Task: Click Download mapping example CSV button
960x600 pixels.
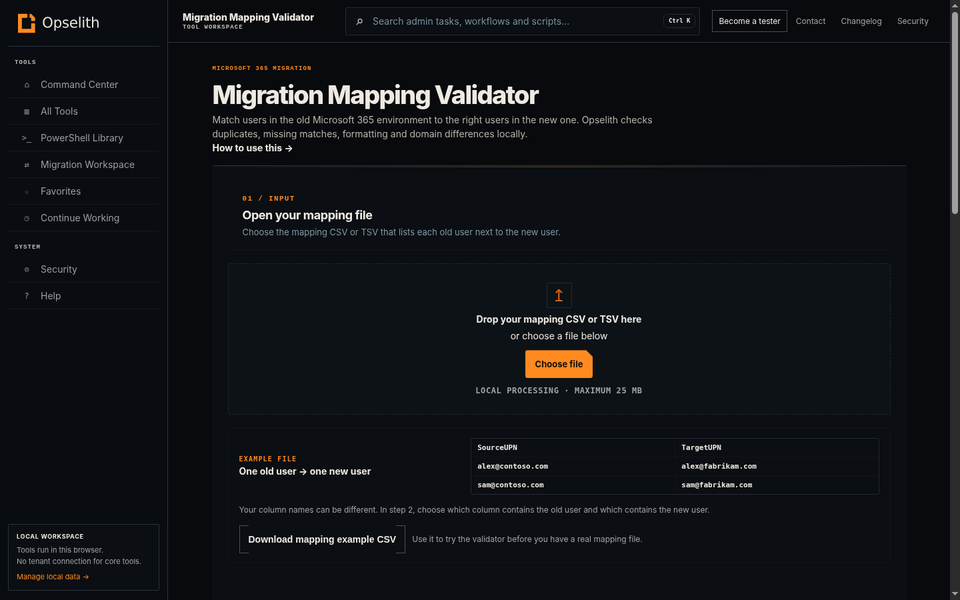Action: click(x=322, y=539)
